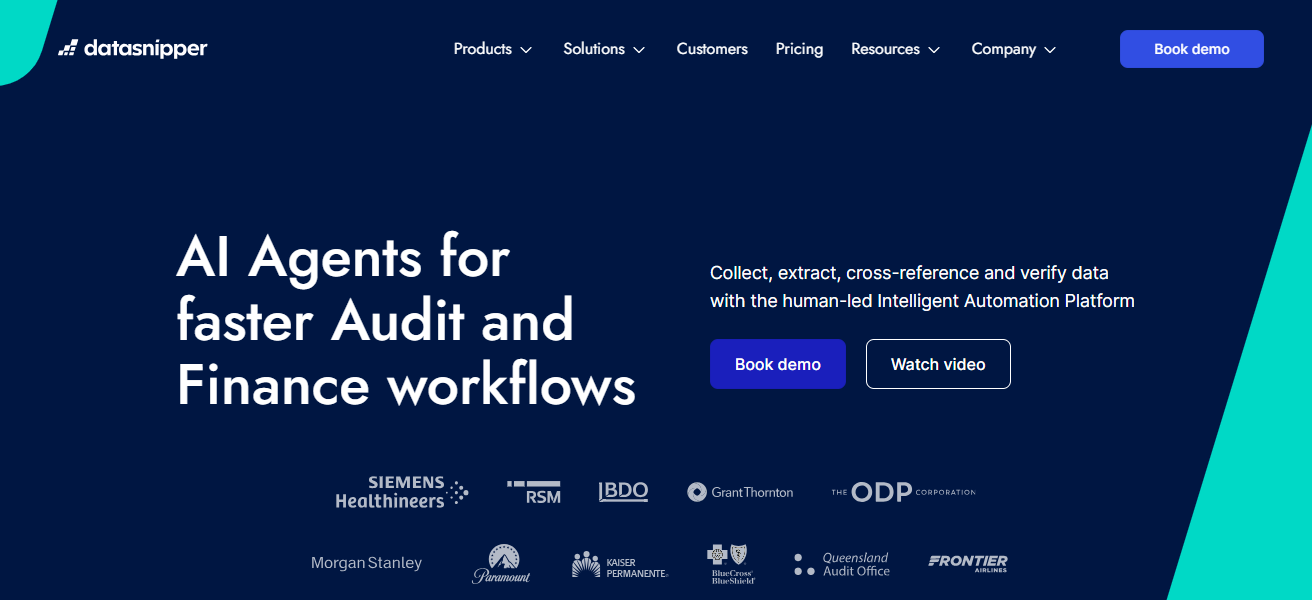Click the Kaiser Permanente logo

[619, 564]
